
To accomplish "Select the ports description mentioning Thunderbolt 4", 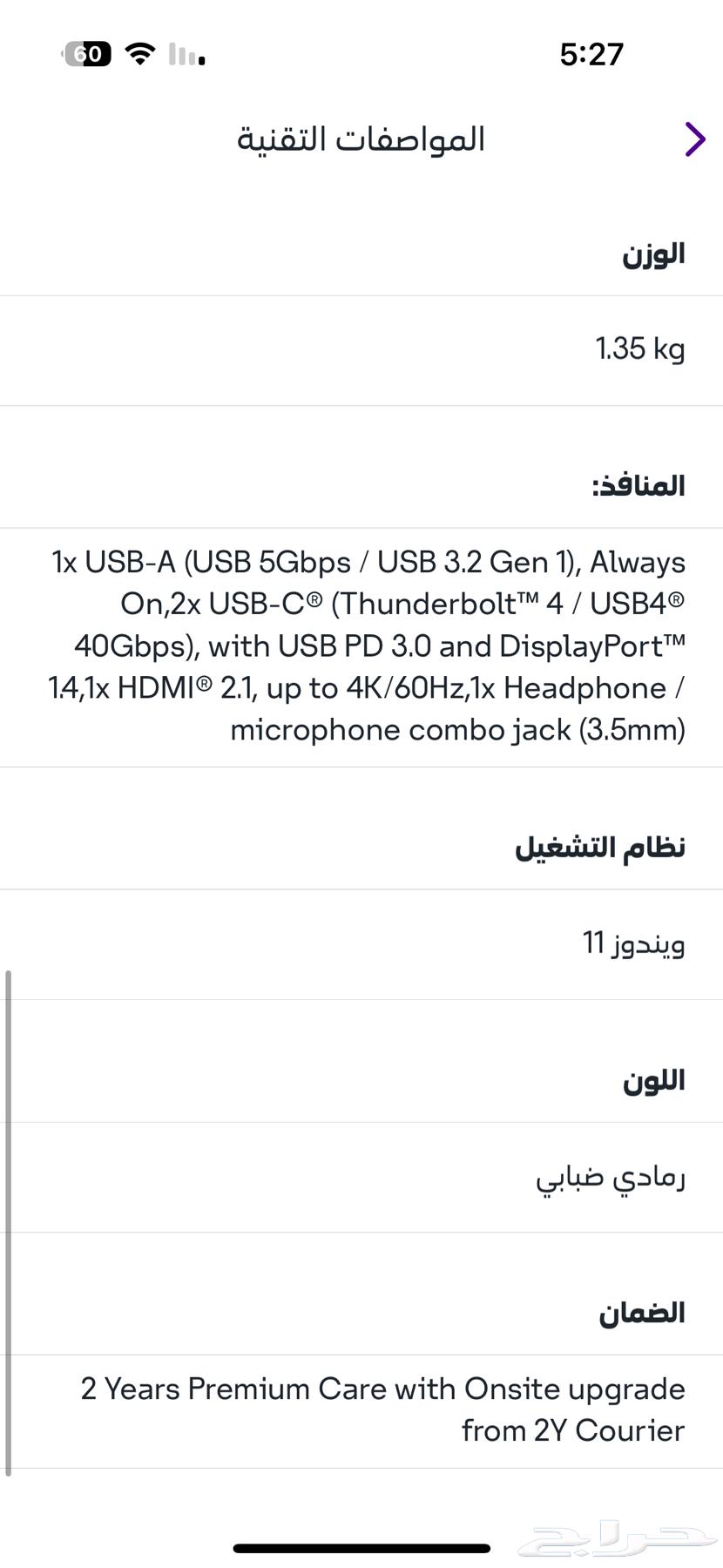I will point(366,645).
